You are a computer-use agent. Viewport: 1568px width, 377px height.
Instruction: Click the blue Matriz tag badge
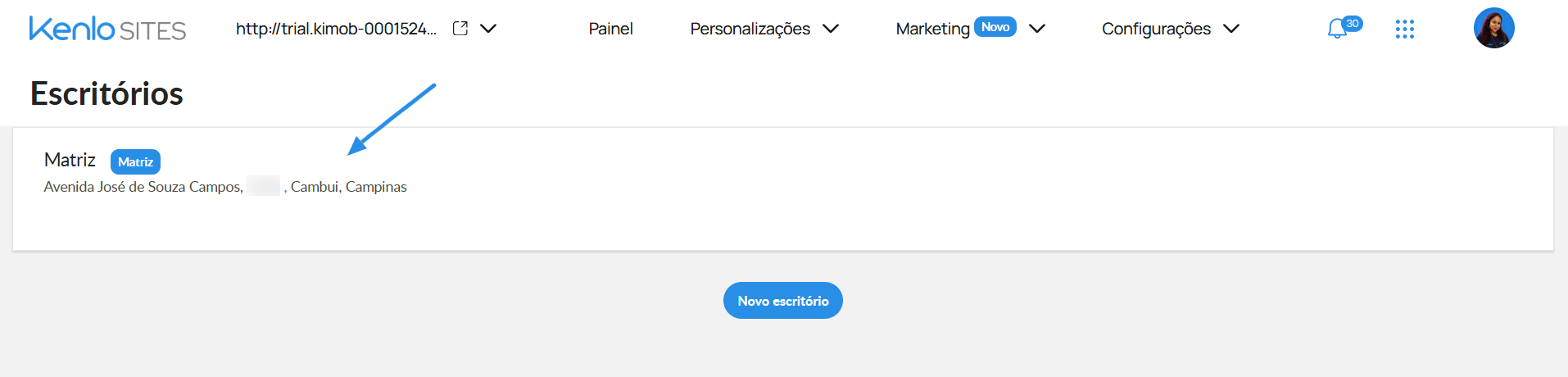[x=135, y=161]
